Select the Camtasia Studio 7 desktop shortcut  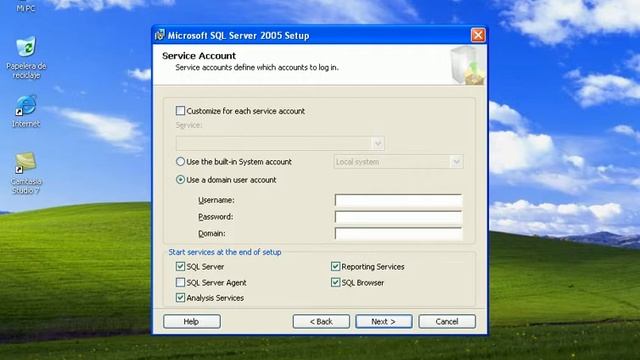pyautogui.click(x=26, y=173)
